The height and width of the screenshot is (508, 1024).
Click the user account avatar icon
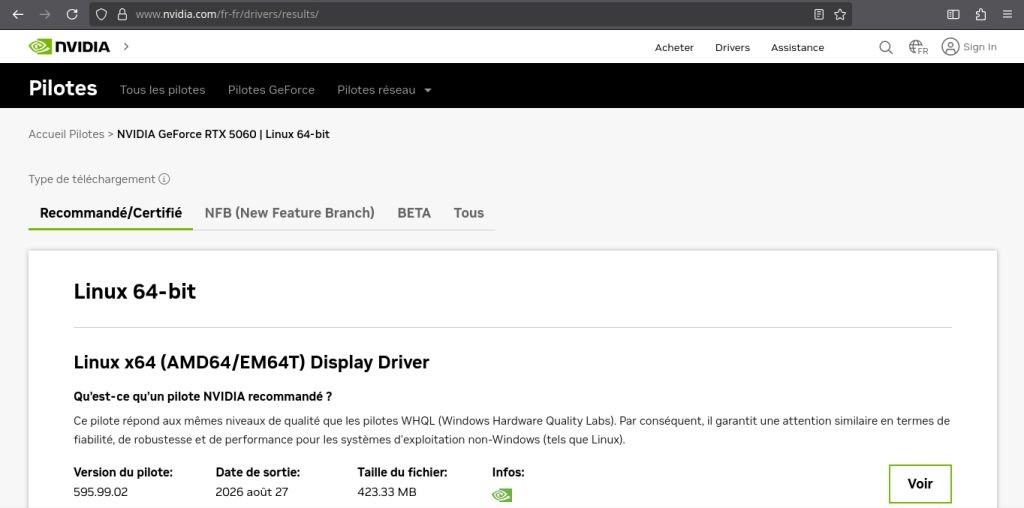pyautogui.click(x=950, y=47)
